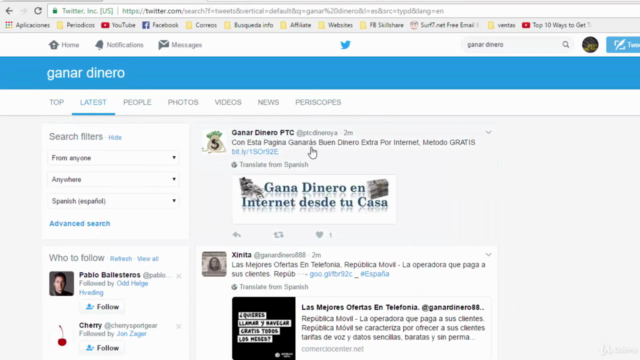Refresh Who to follow suggestions
This screenshot has width=640, height=360.
pyautogui.click(x=121, y=259)
